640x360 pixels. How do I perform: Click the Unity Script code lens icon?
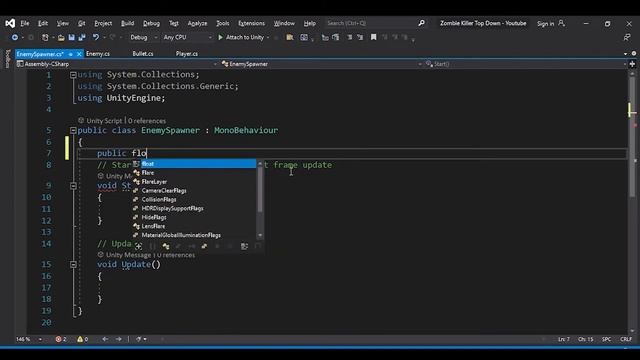pyautogui.click(x=81, y=120)
